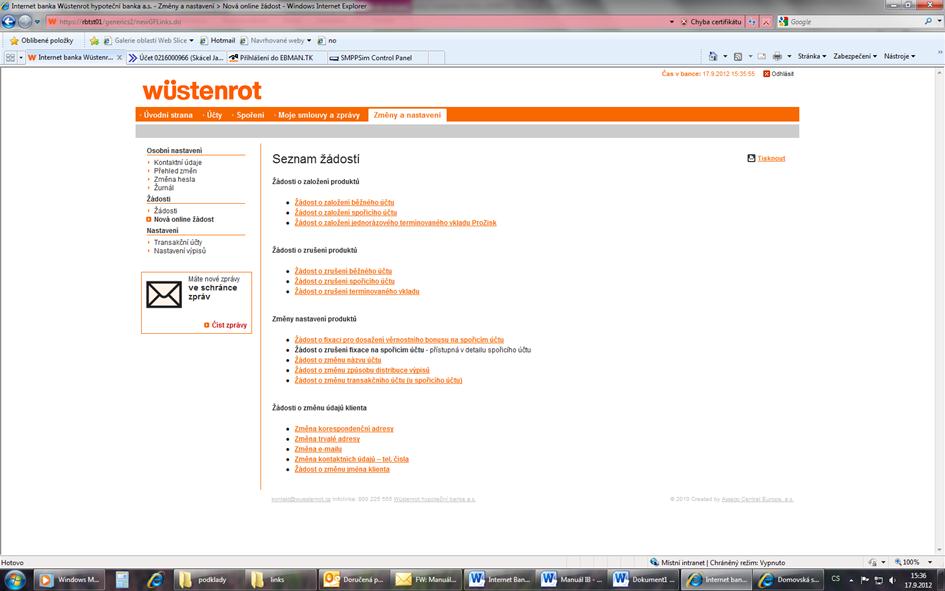Screen dimensions: 945x591
Task: Open 'Žádost o změnu názvu účtu' link
Action: point(338,360)
